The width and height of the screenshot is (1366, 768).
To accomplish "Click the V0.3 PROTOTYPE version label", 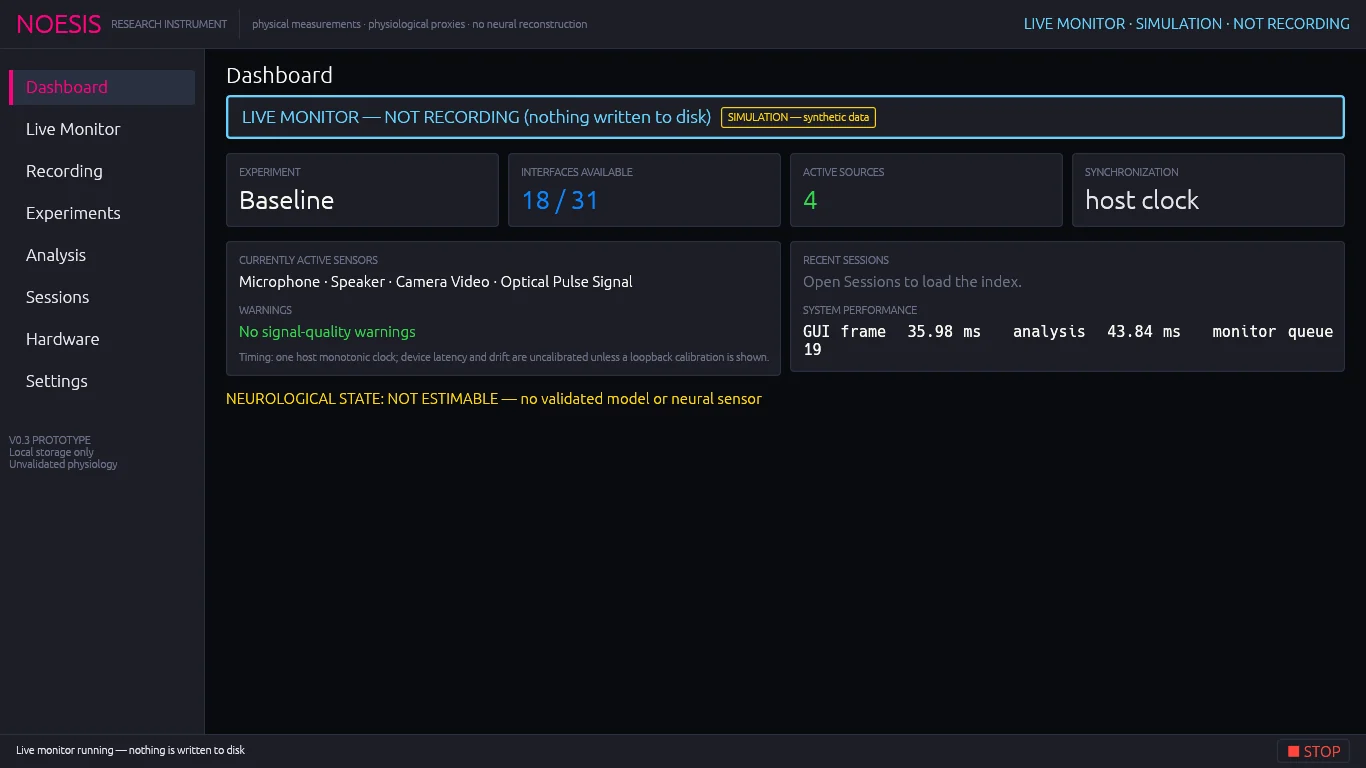I will pyautogui.click(x=50, y=440).
